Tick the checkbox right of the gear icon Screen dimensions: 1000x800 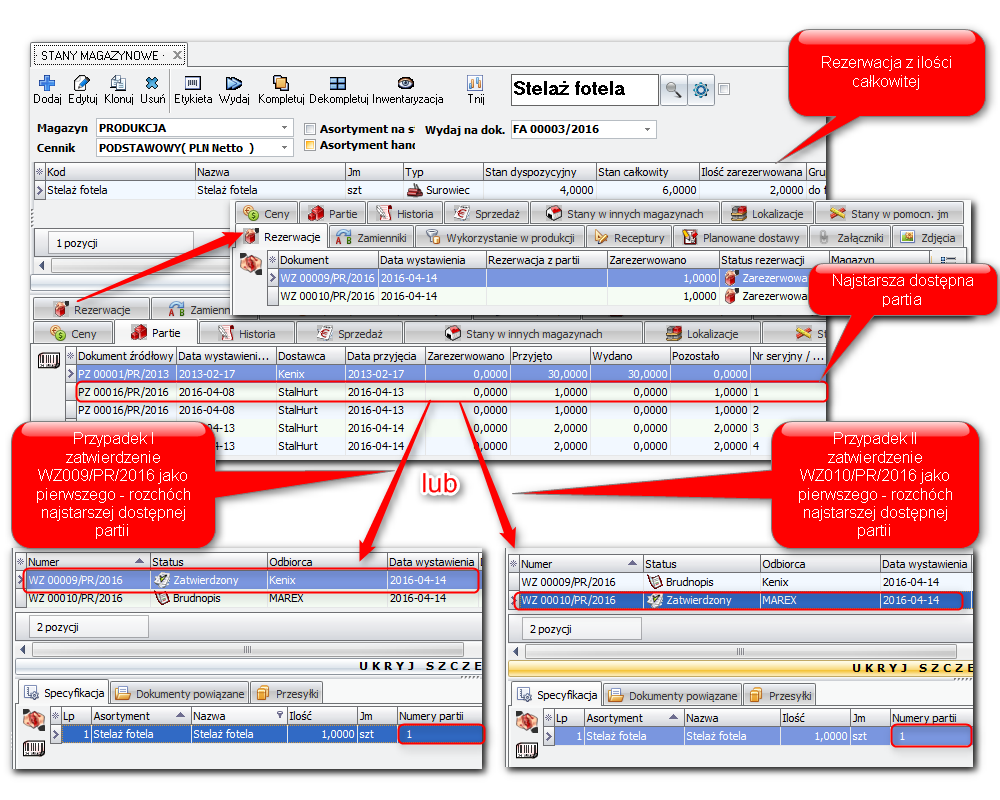[x=724, y=89]
